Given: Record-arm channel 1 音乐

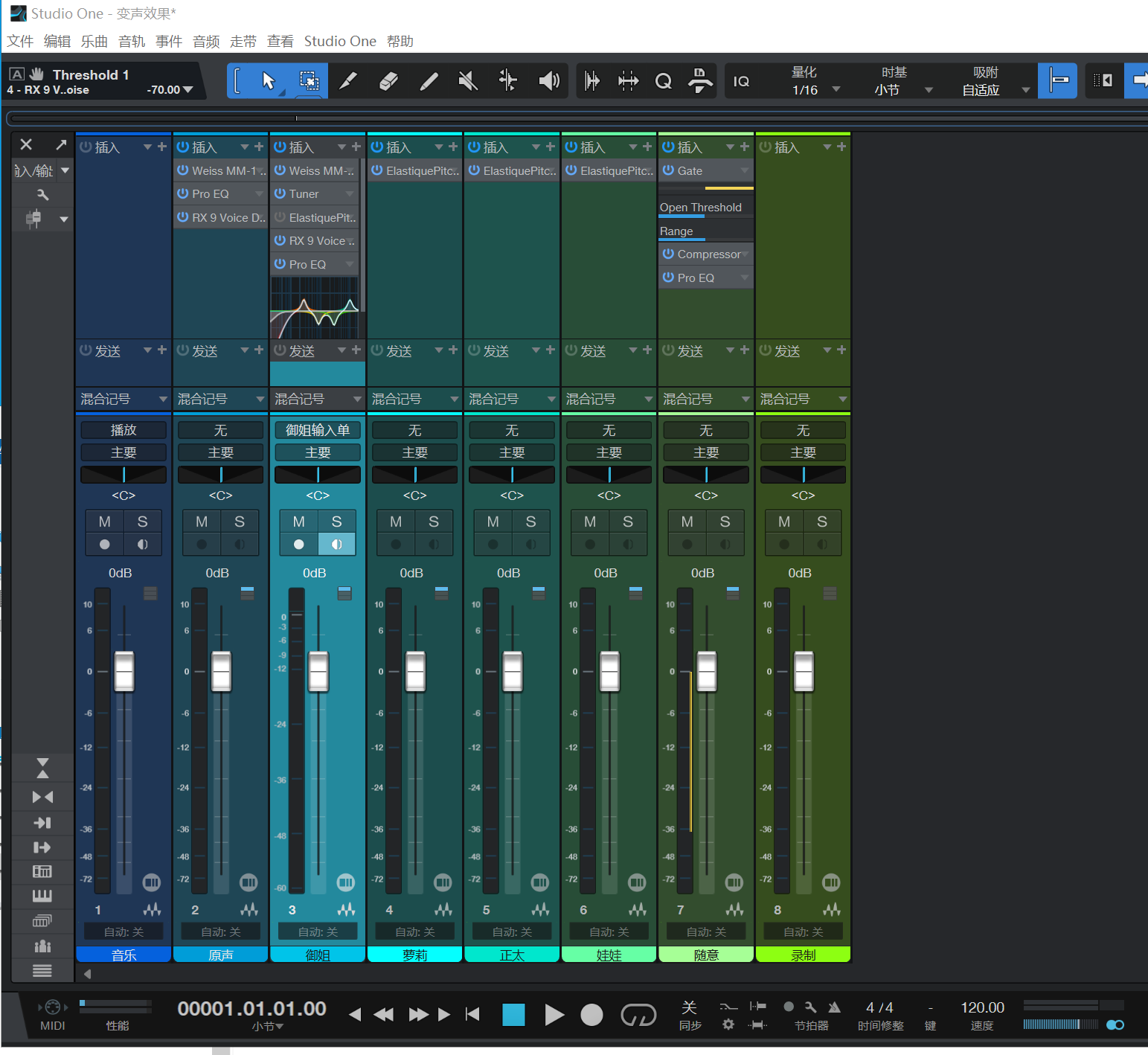Looking at the screenshot, I should point(105,545).
